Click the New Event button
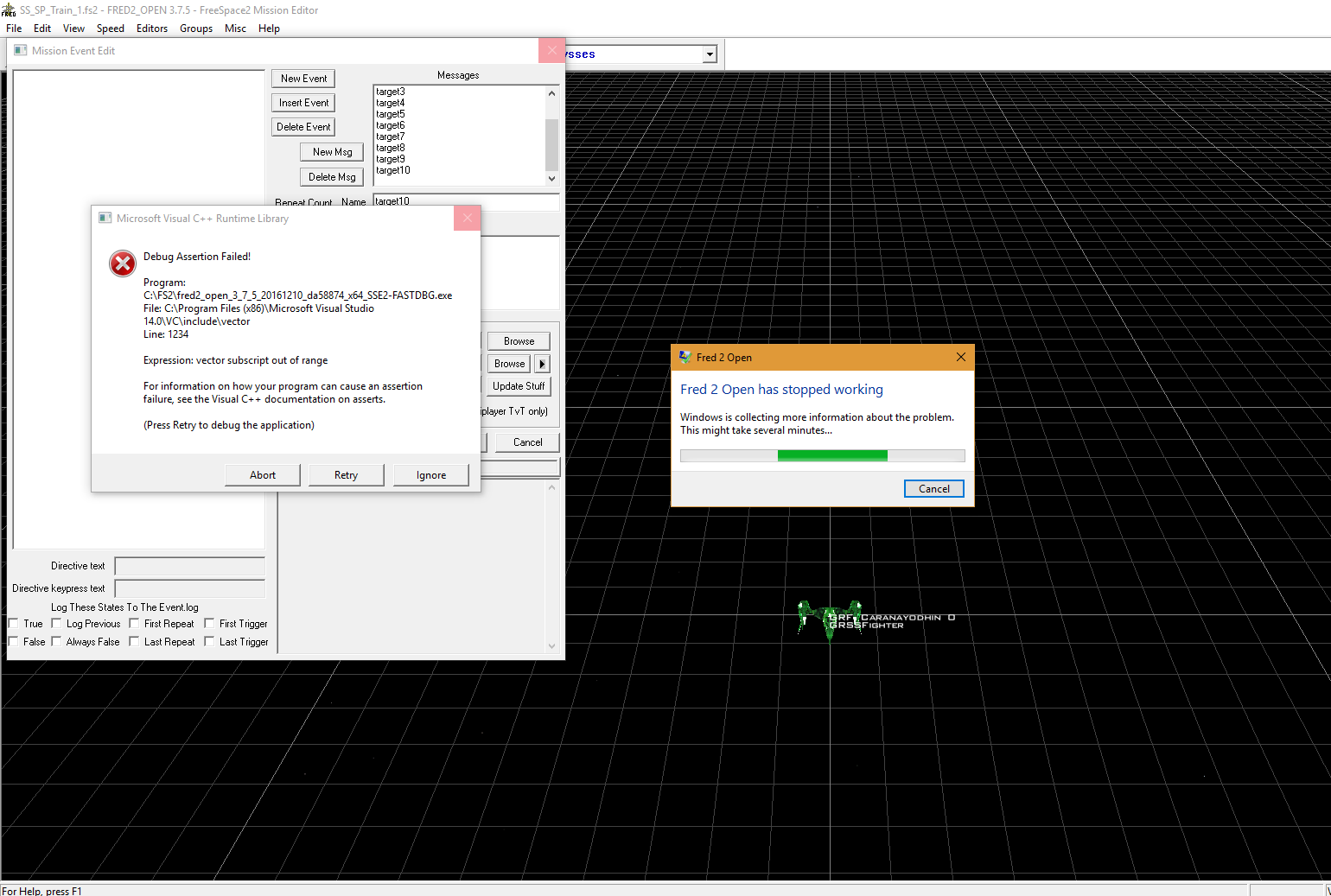Screen dimensions: 1331x896 coord(303,79)
